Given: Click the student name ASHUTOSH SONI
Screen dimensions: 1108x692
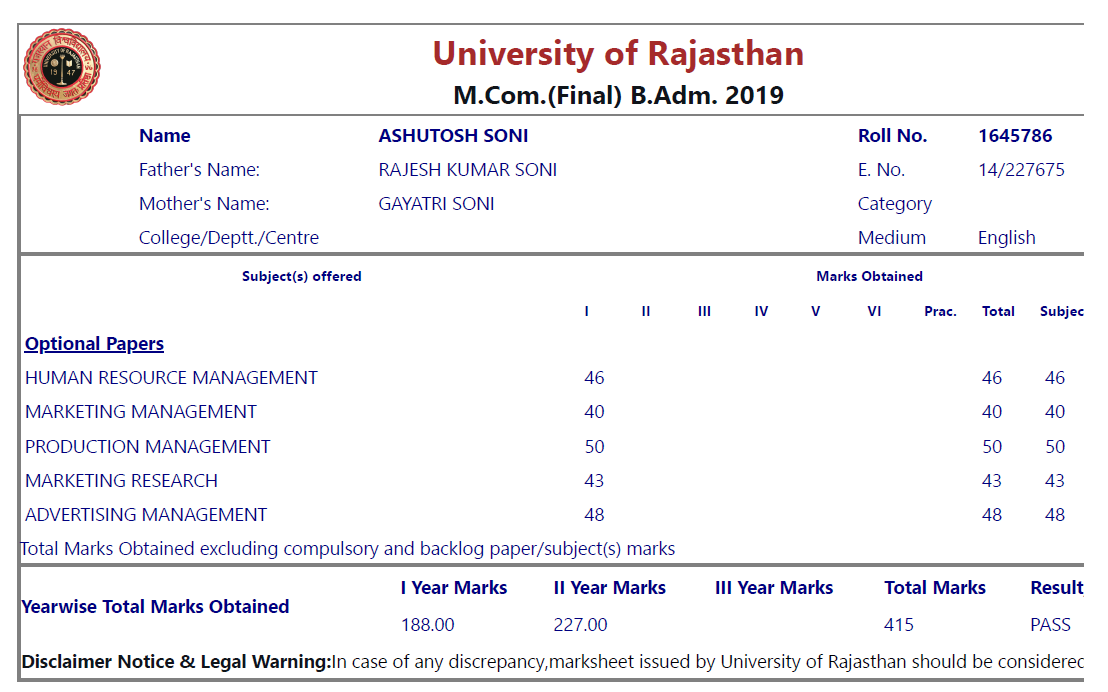Looking at the screenshot, I should (453, 136).
